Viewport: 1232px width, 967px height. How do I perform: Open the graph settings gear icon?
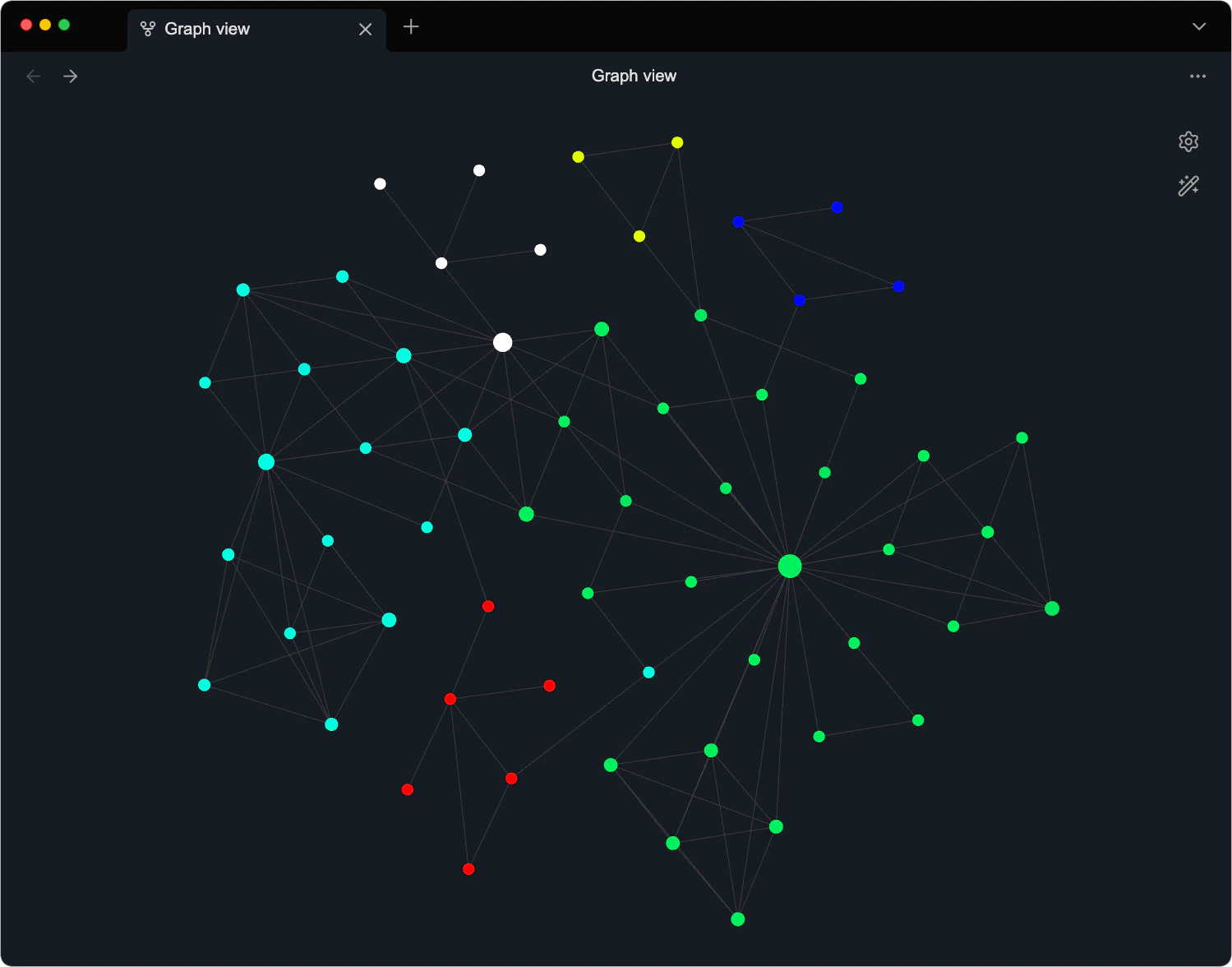1188,141
